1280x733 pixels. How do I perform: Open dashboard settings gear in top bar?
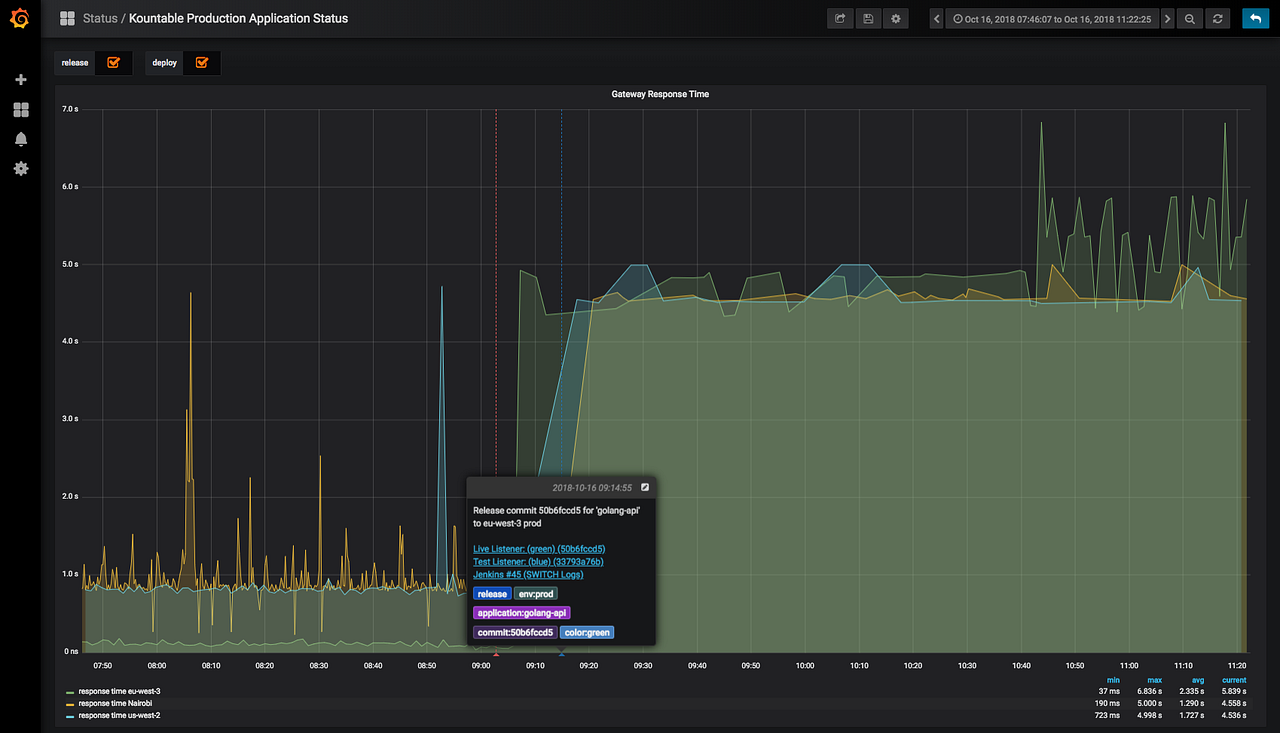[895, 19]
